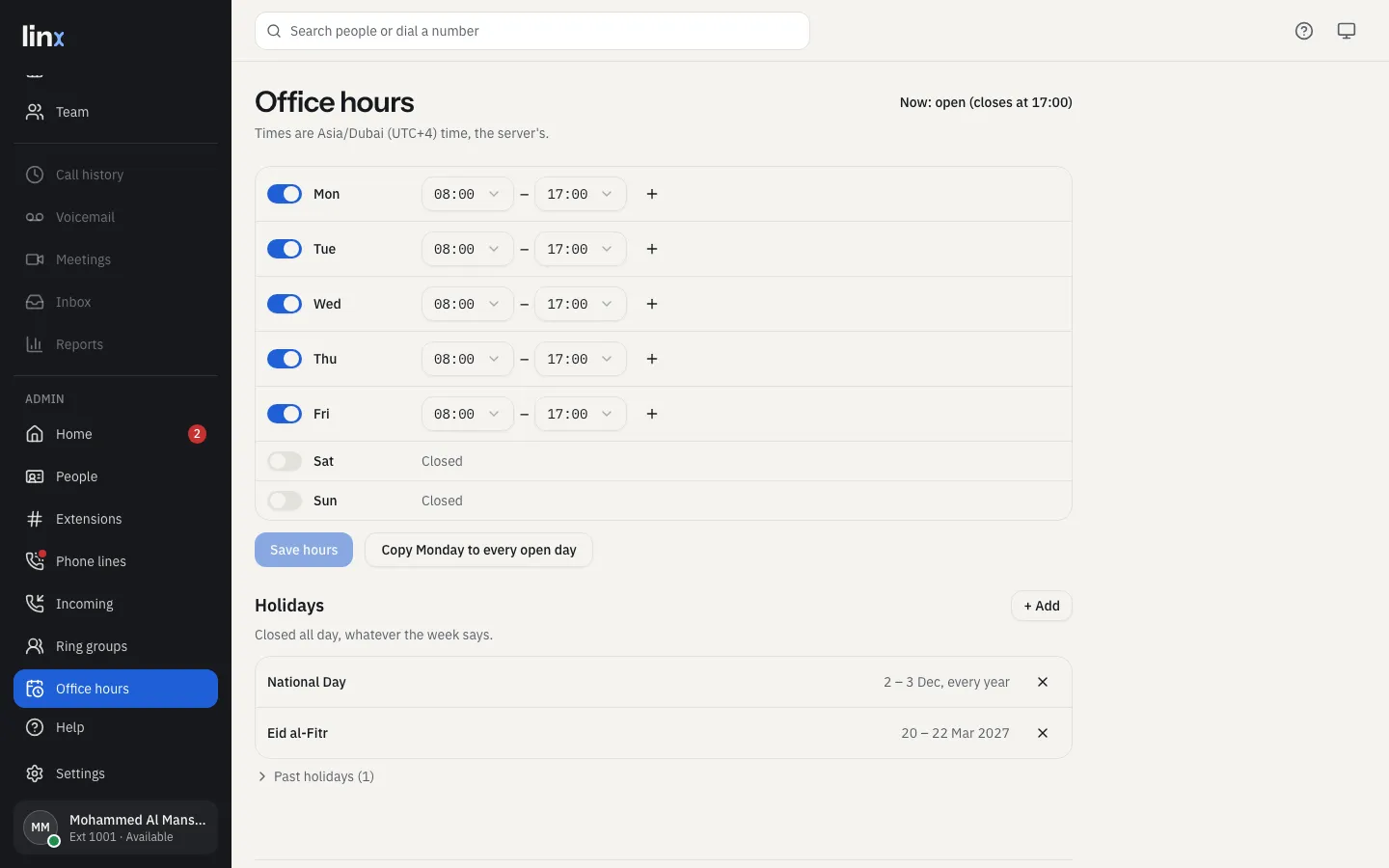Click the monitor screen icon in top bar

pyautogui.click(x=1347, y=31)
